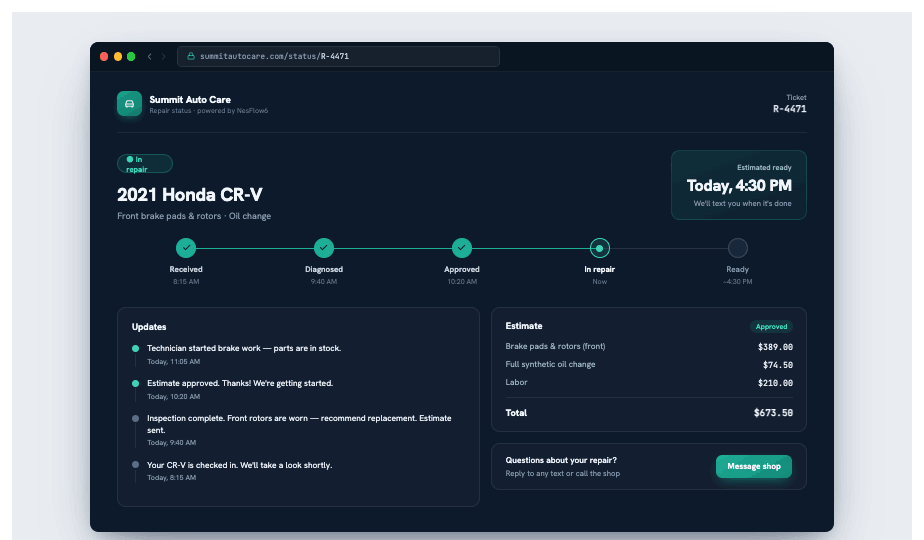Click the Updates panel heading
Image resolution: width=924 pixels, height=540 pixels.
pyautogui.click(x=149, y=327)
